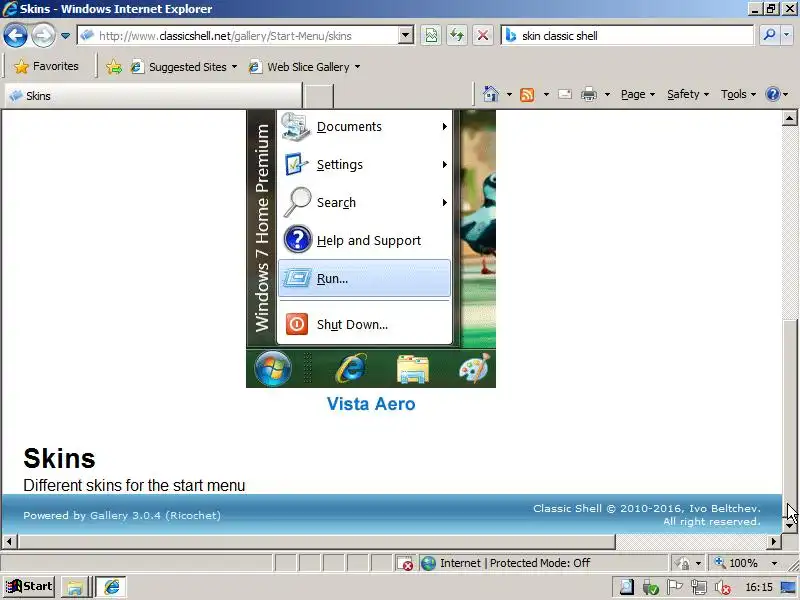Click the first system tray document icon
Image resolution: width=800 pixels, height=600 pixels.
click(627, 587)
